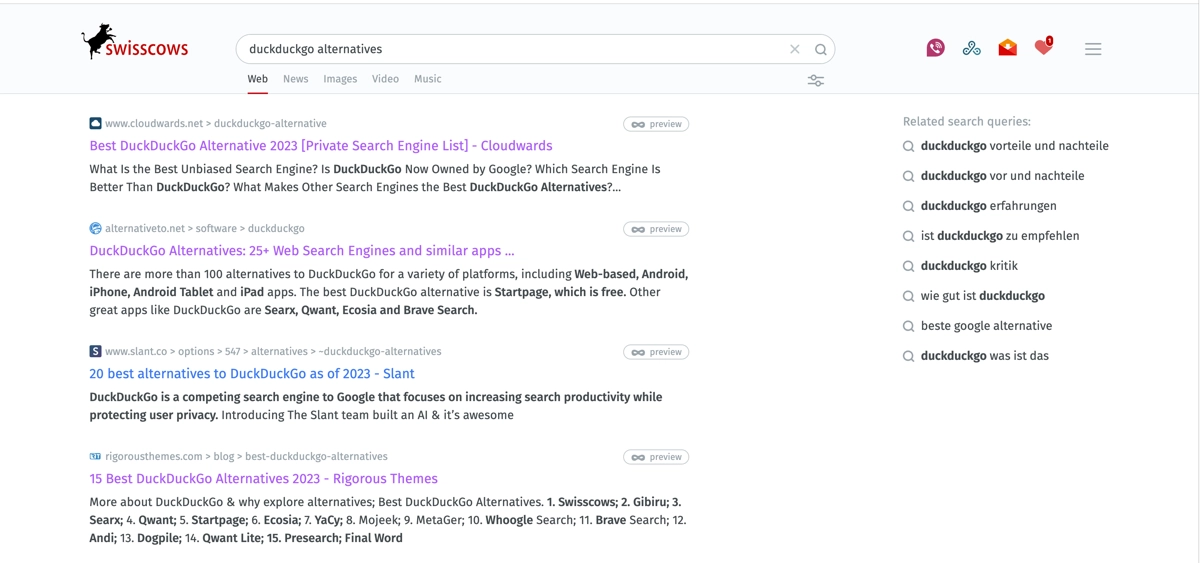This screenshot has height=563, width=1200.
Task: Click the www.slant.co URL breadcrumb
Action: pyautogui.click(x=273, y=352)
